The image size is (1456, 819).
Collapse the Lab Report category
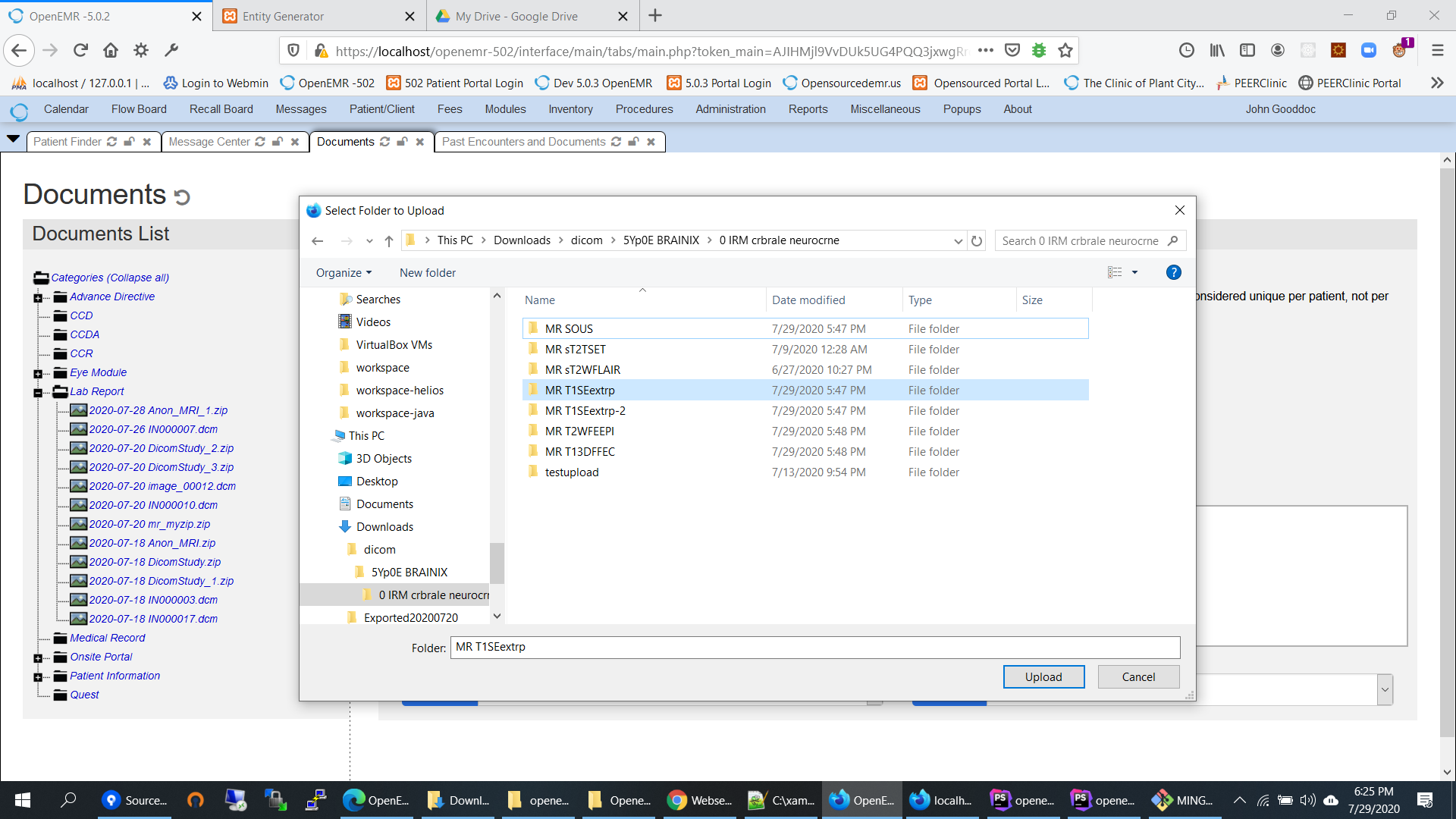(38, 393)
